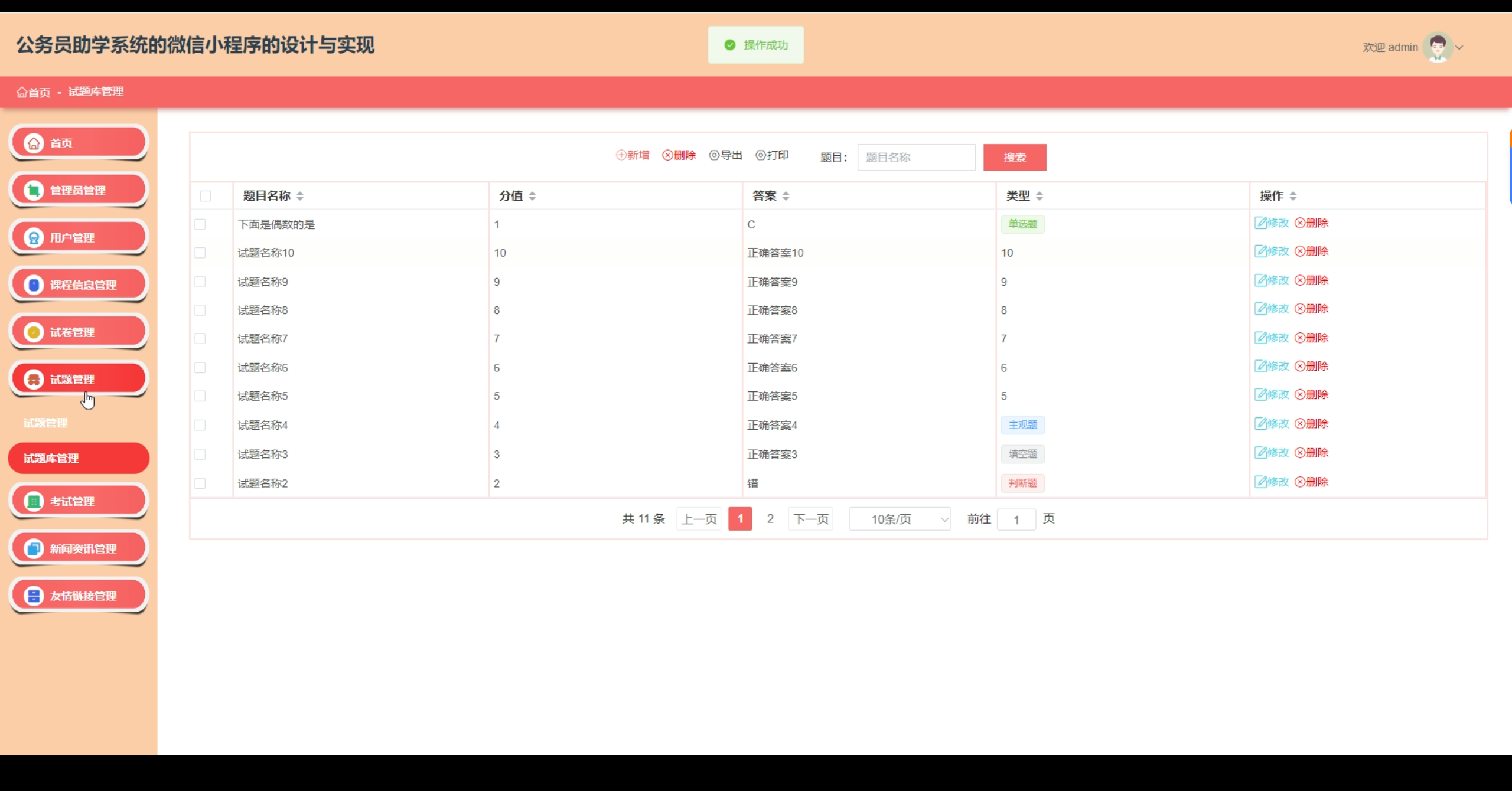Check the box for 下面是偶数的是 row
Image resolution: width=1512 pixels, height=791 pixels.
(200, 224)
